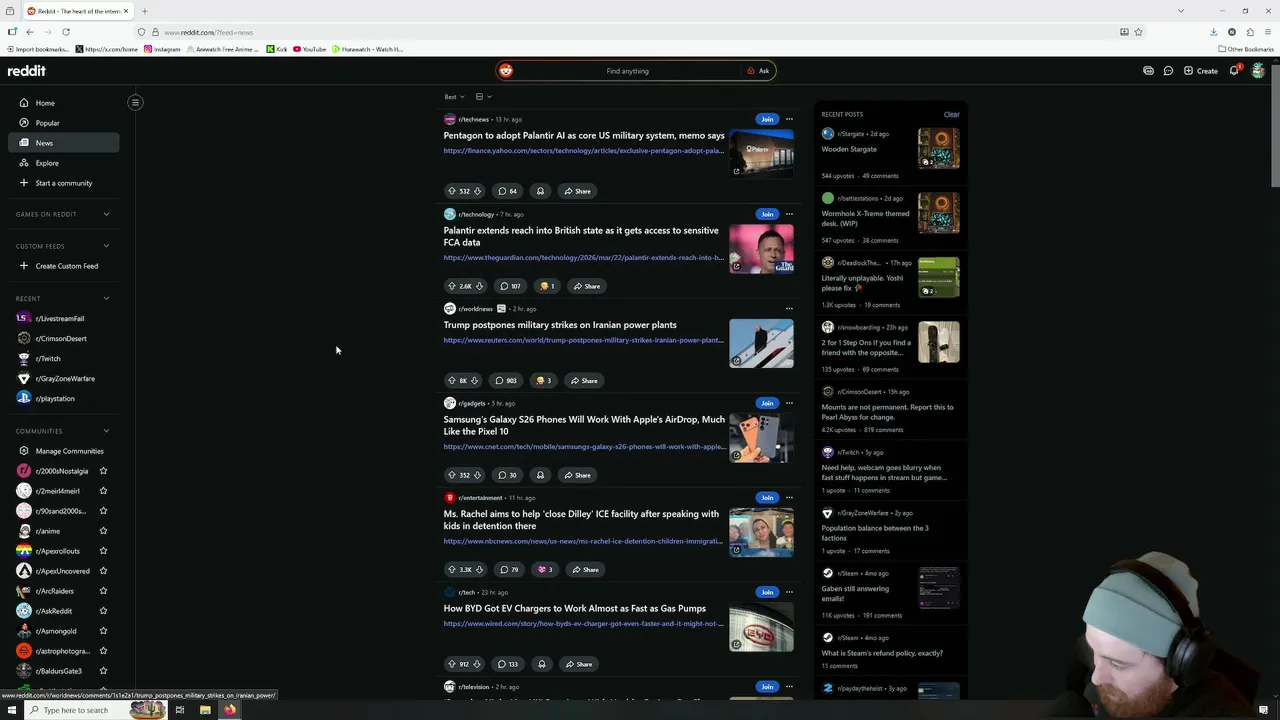The width and height of the screenshot is (1280, 720).
Task: Open r/CrimsonDesert from the Recent list
Action: (60, 338)
